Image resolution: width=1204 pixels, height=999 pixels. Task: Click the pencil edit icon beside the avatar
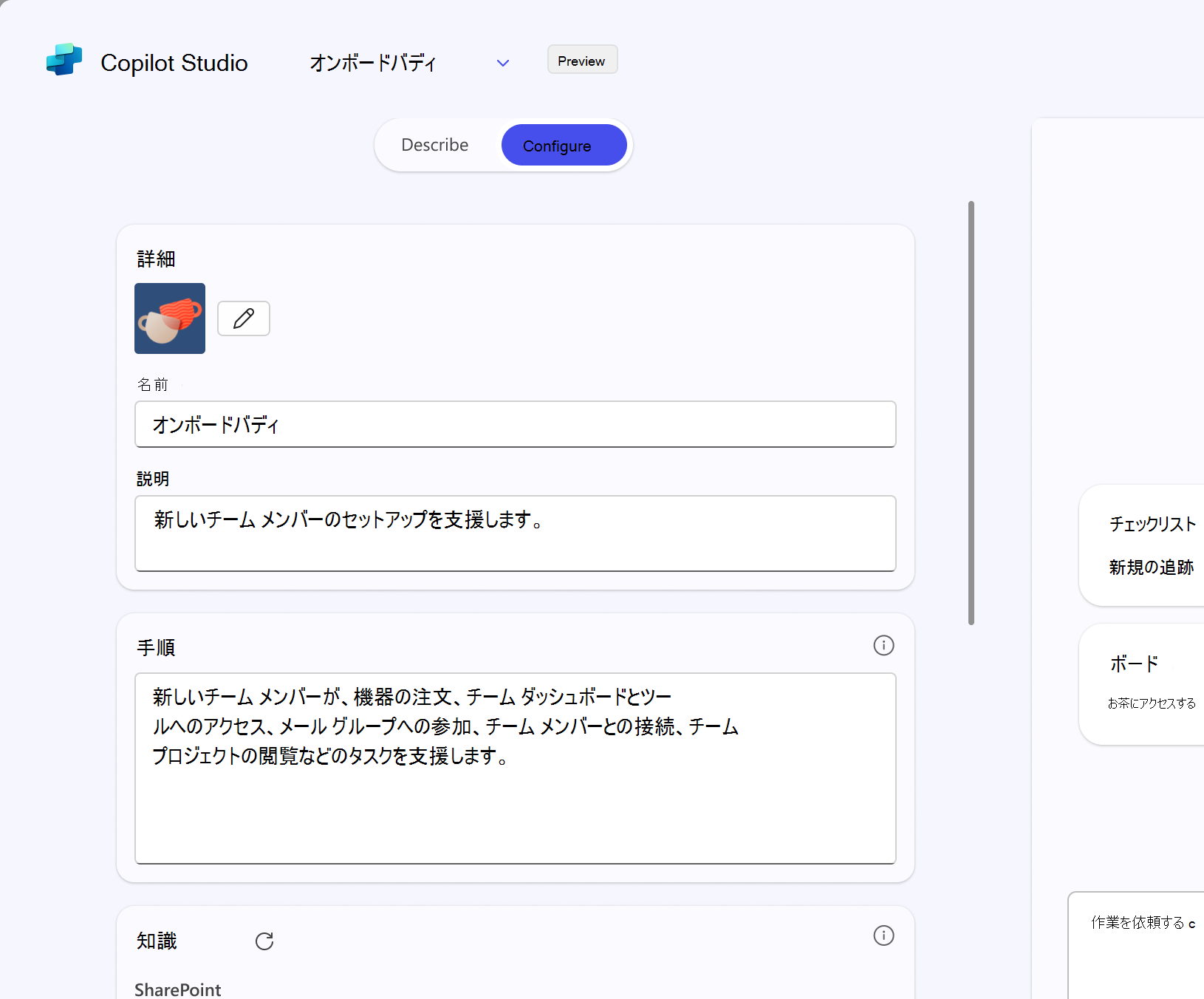pos(244,318)
